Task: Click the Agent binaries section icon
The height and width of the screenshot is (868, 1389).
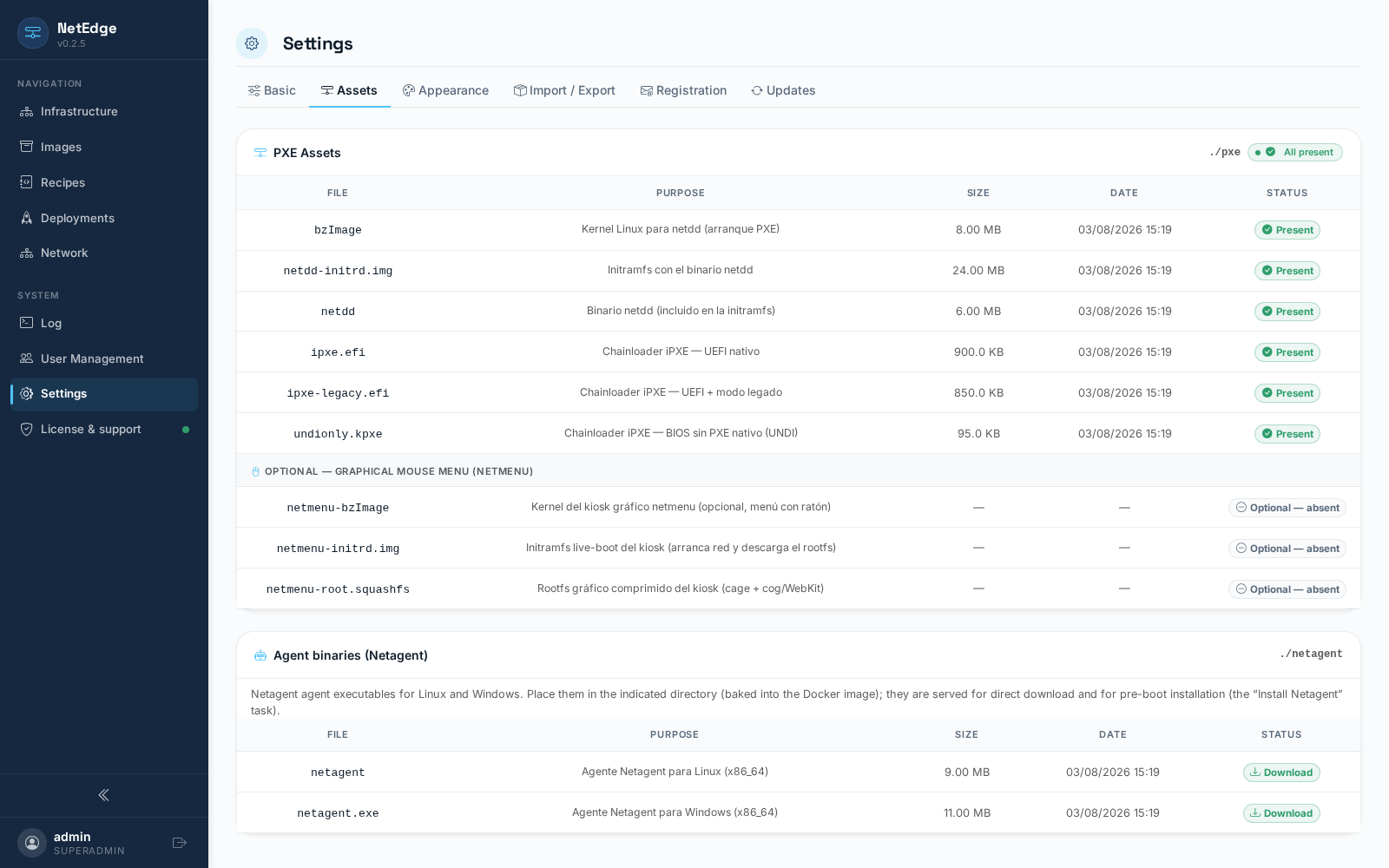Action: [x=260, y=655]
